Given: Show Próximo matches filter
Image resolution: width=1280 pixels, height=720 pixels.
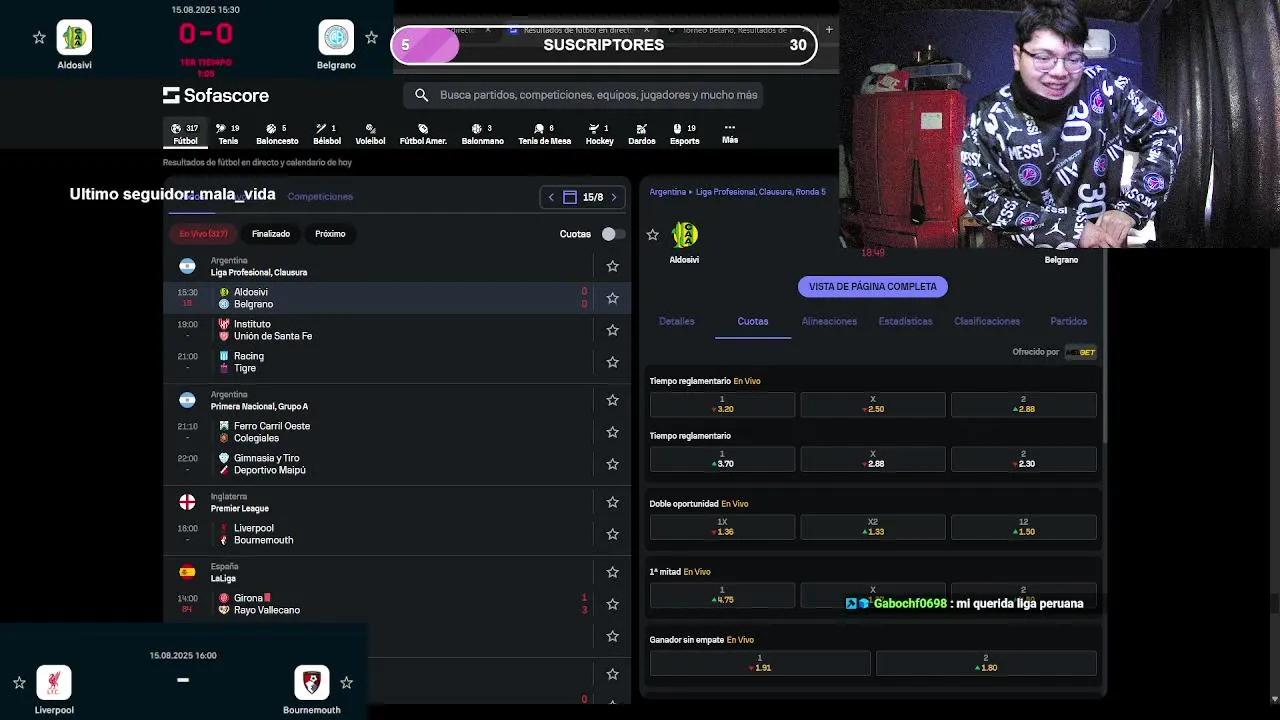Looking at the screenshot, I should tap(330, 234).
